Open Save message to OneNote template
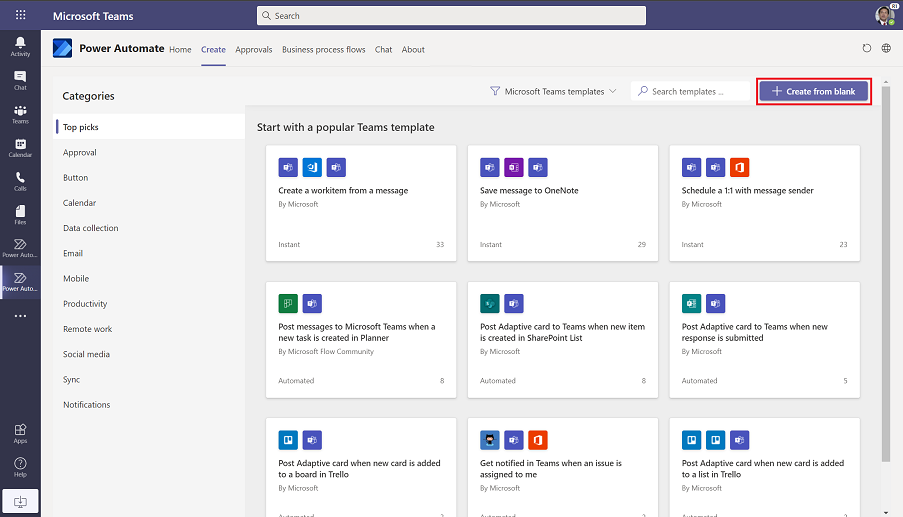The image size is (903, 517). click(x=563, y=203)
